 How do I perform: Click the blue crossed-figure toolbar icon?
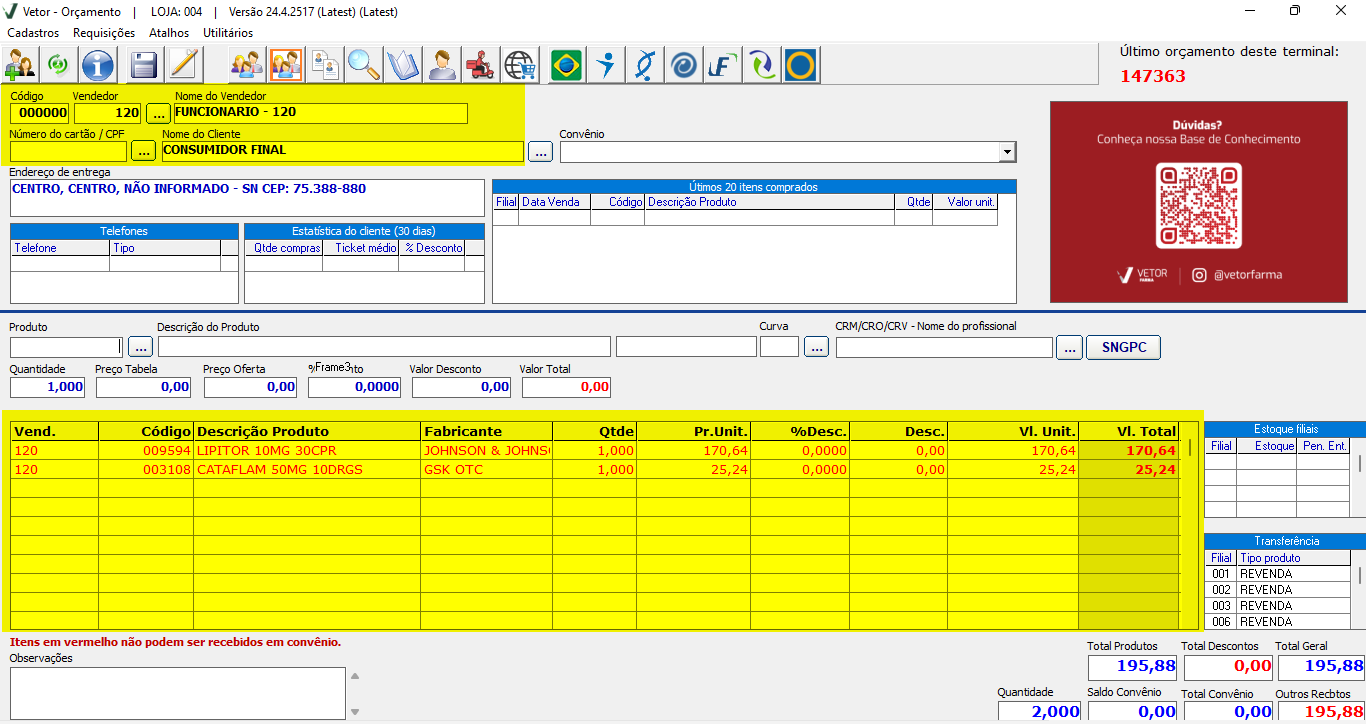pos(645,65)
